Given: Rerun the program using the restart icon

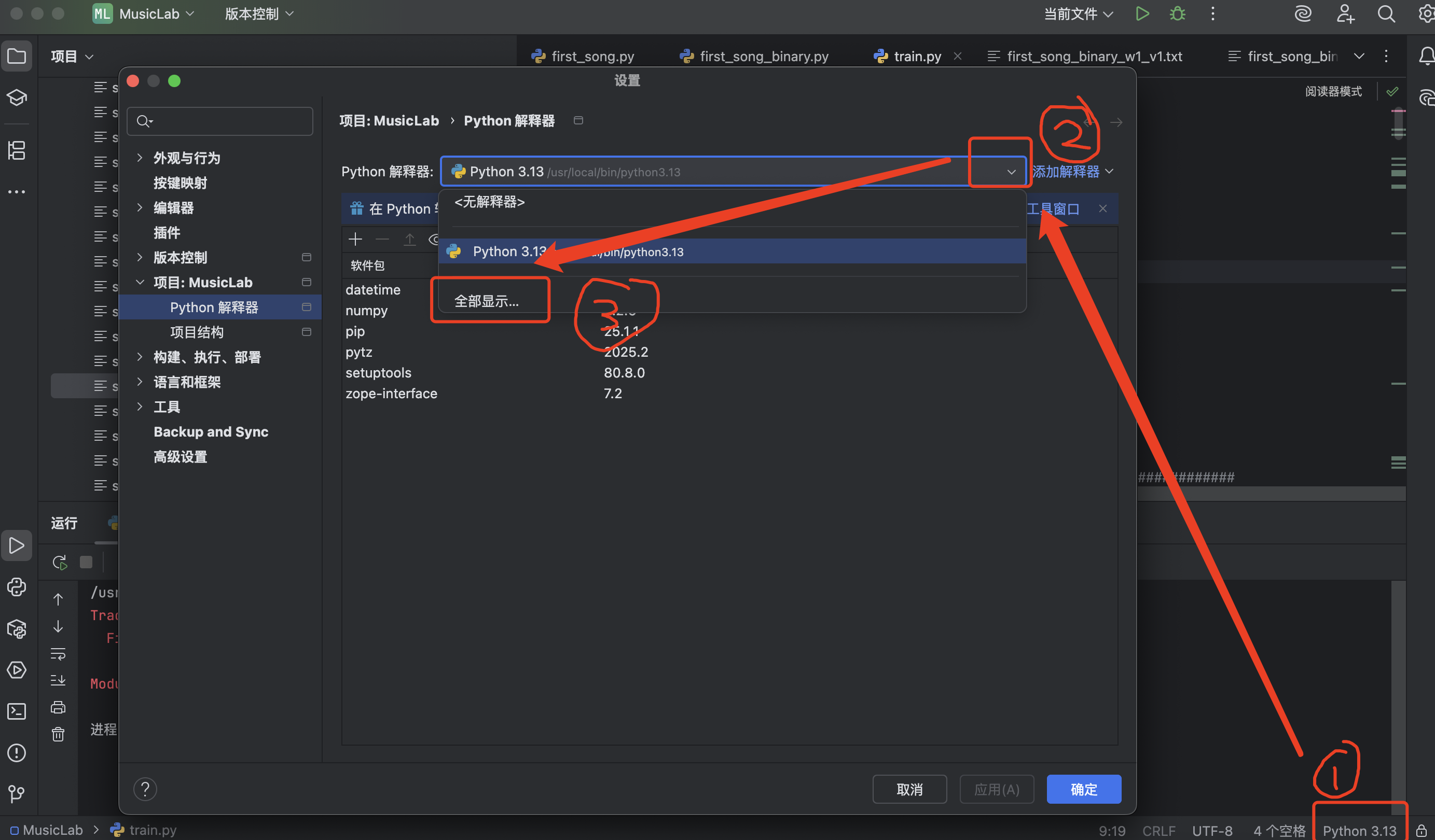Looking at the screenshot, I should pos(59,562).
